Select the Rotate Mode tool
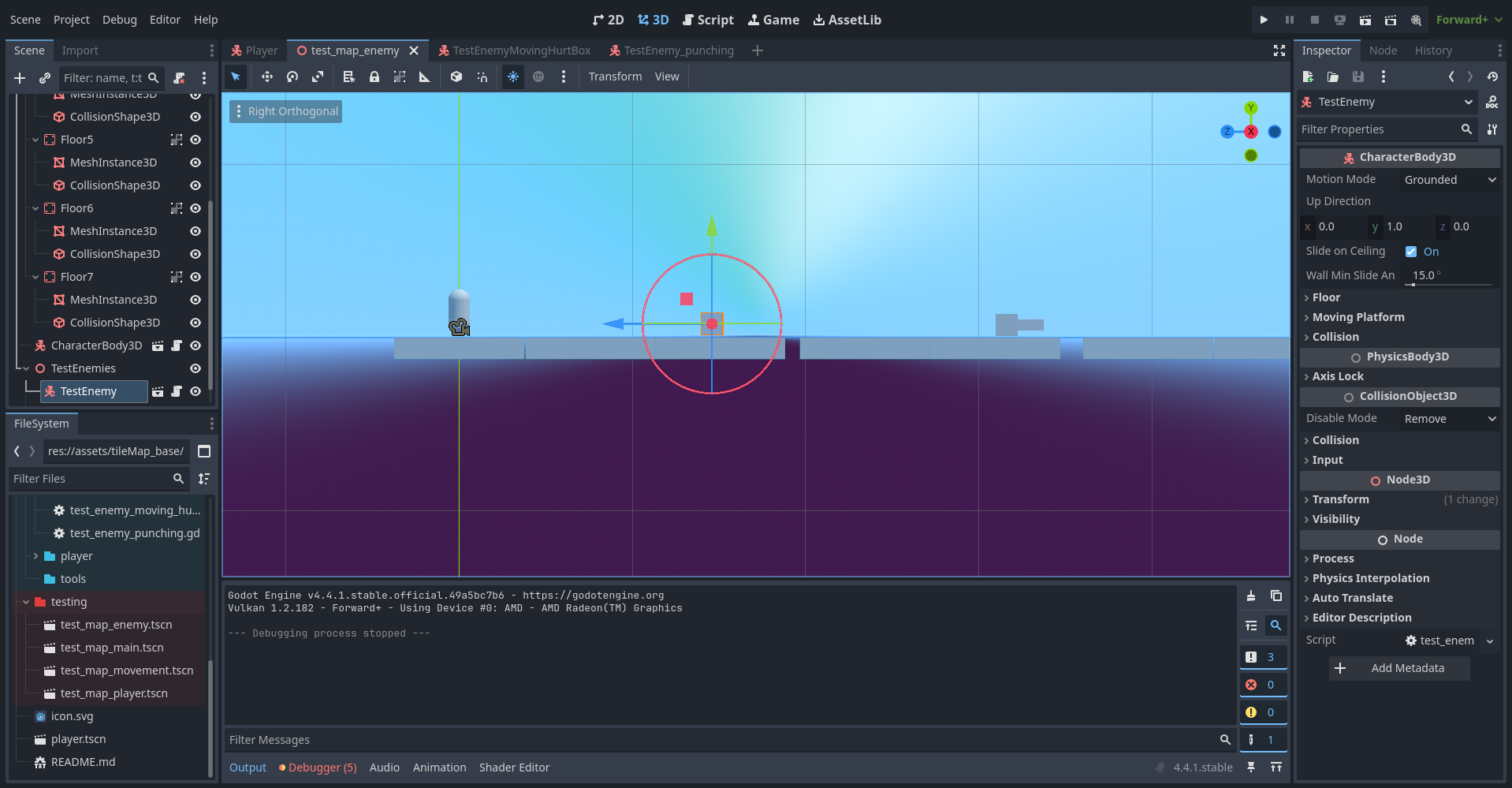This screenshot has height=788, width=1512. [x=292, y=77]
